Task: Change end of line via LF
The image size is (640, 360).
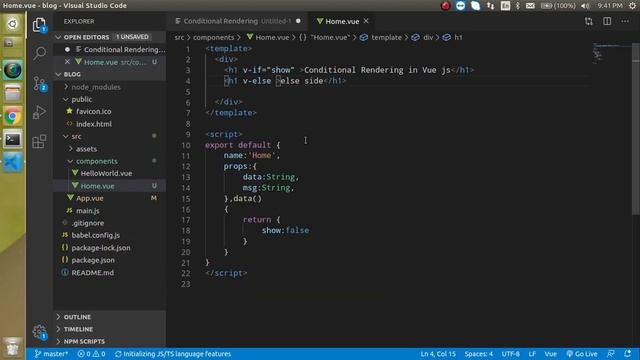Action: point(532,354)
